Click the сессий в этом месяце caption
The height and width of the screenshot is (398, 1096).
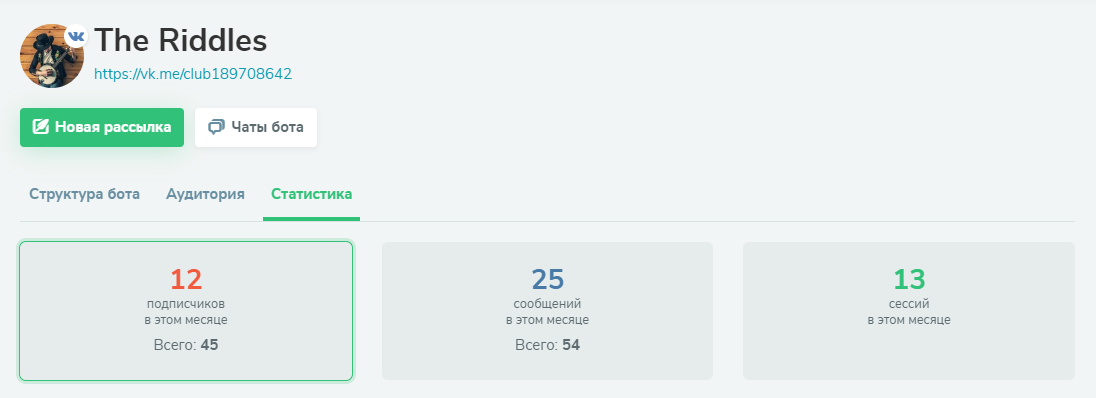coord(909,312)
